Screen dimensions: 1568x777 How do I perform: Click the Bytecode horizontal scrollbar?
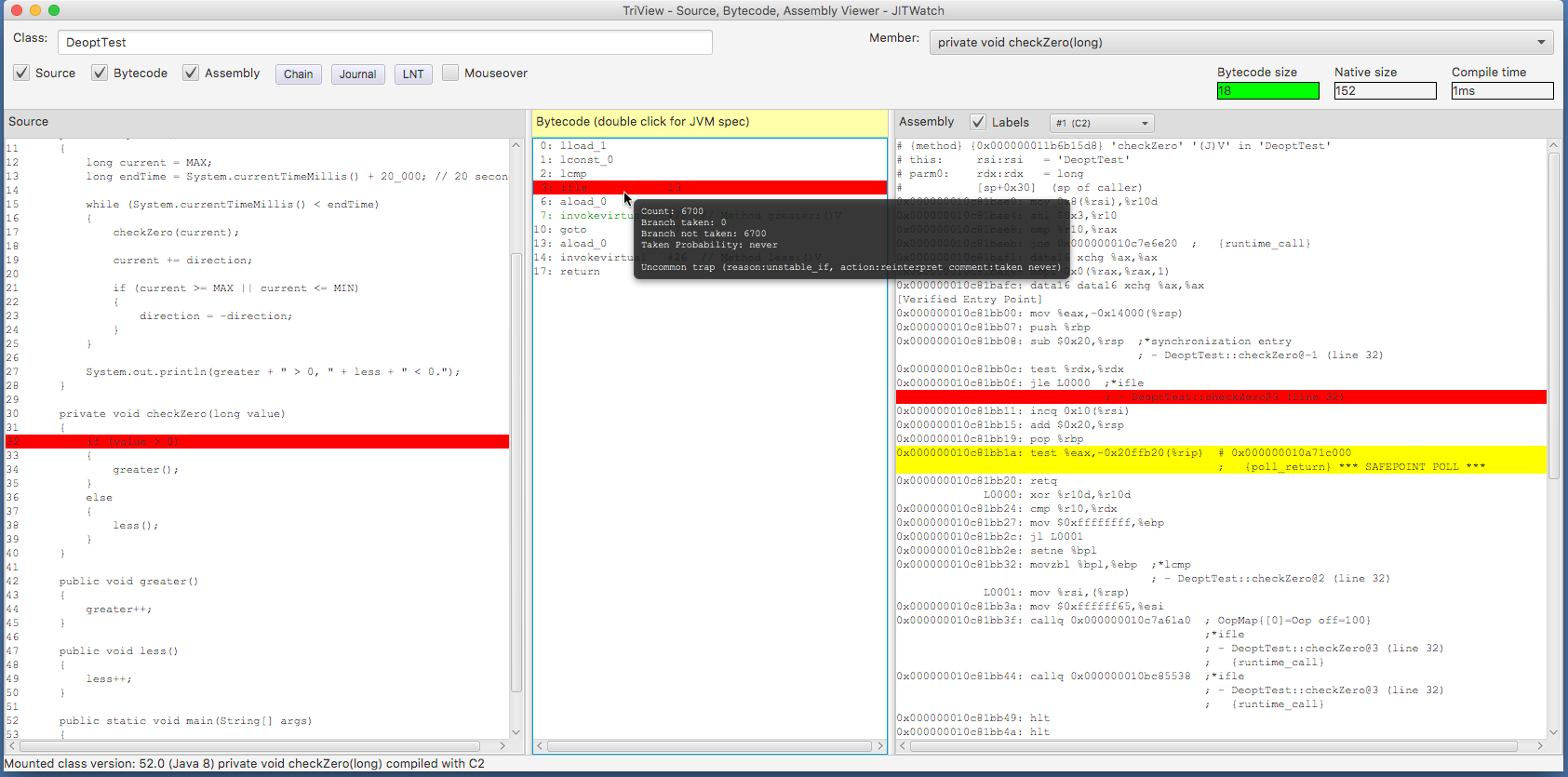710,746
